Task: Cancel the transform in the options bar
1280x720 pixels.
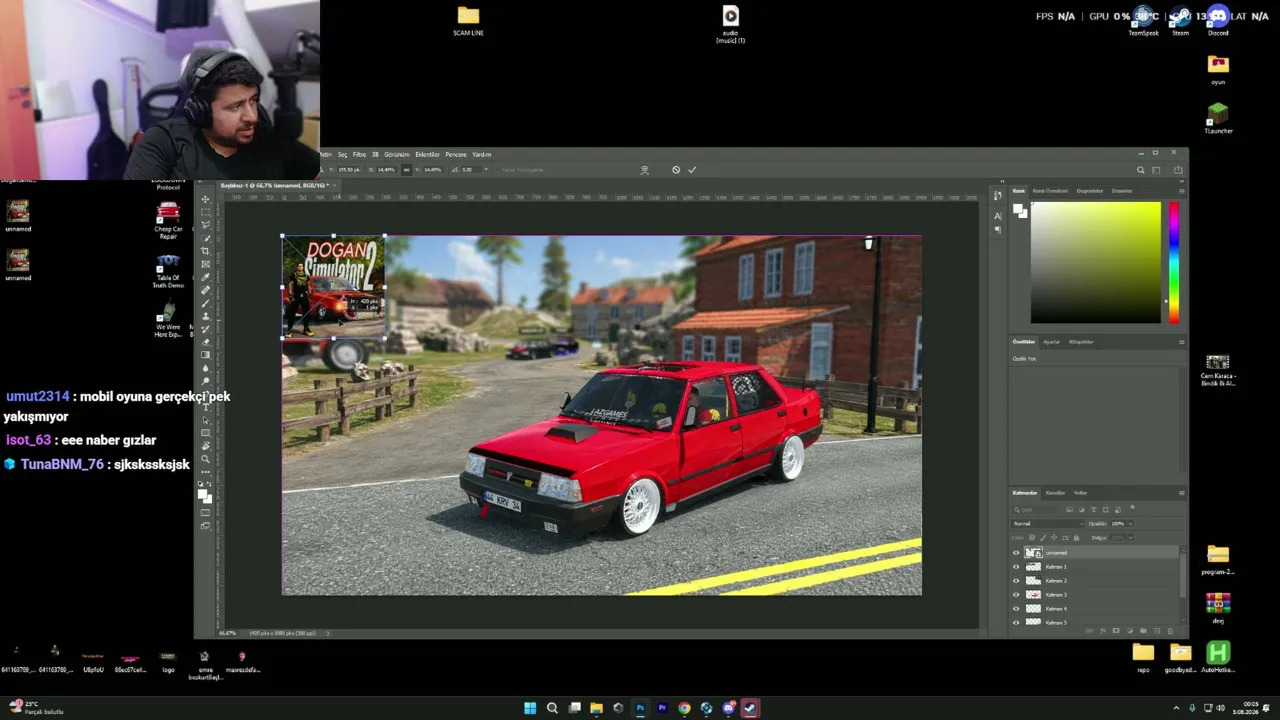Action: (x=676, y=170)
